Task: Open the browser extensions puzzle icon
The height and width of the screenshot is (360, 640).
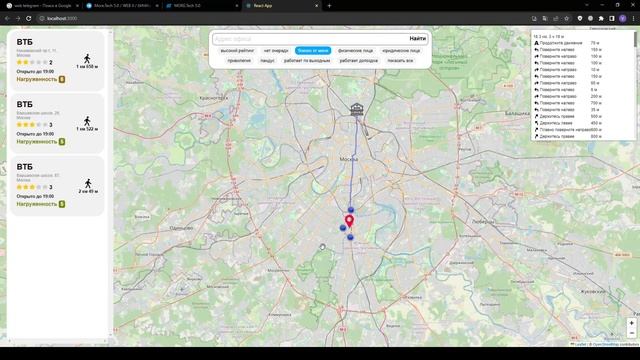Action: [601, 18]
